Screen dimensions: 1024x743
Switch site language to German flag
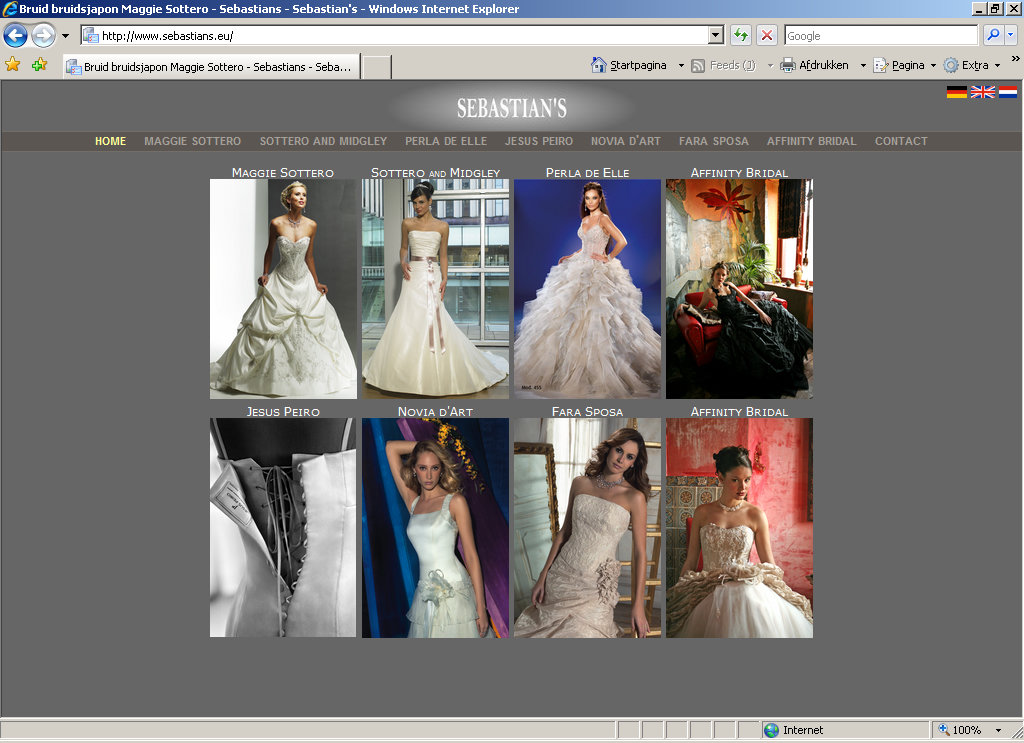[x=957, y=92]
